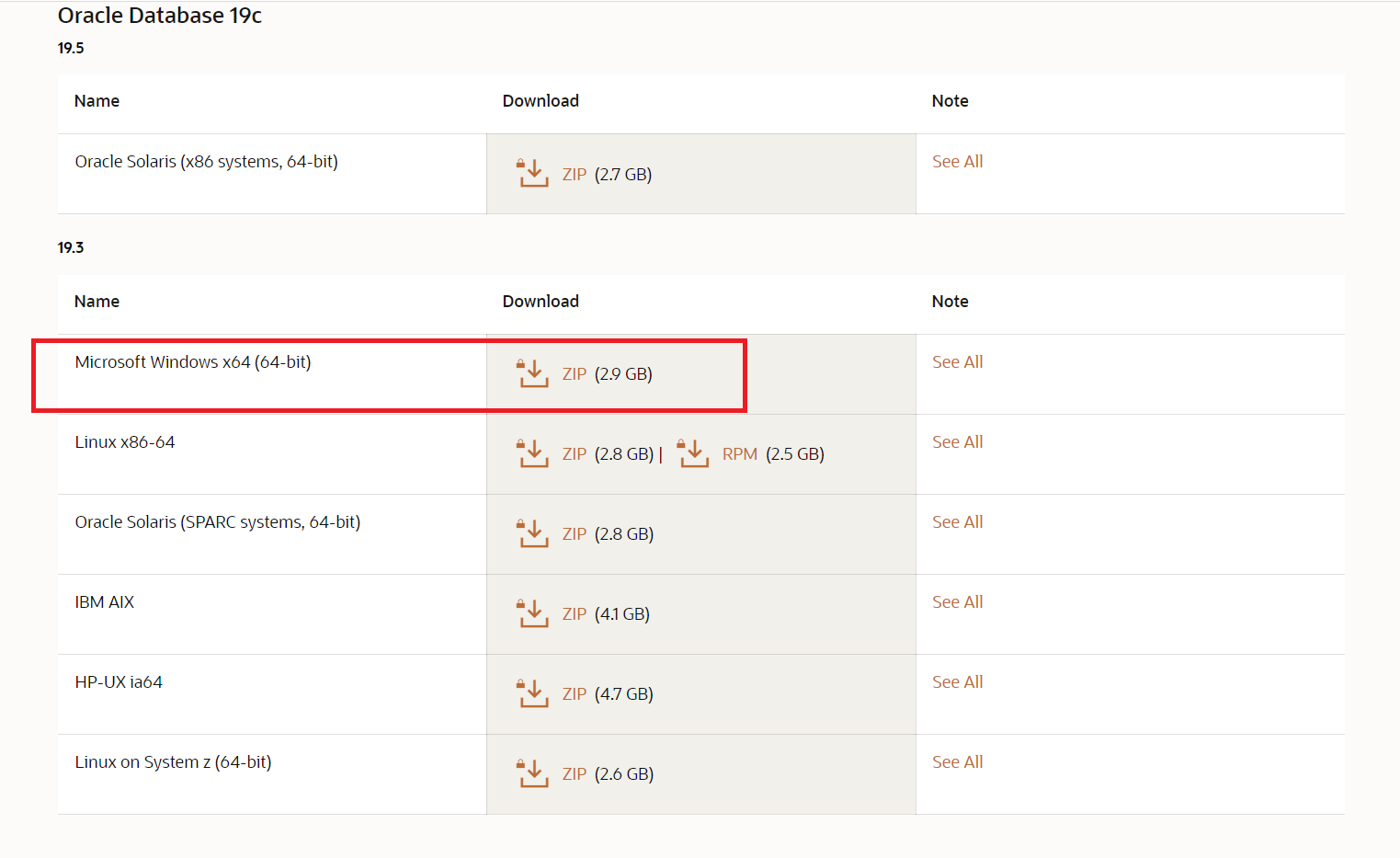
Task: Click download icon for IBM AIX ZIP
Action: click(533, 612)
